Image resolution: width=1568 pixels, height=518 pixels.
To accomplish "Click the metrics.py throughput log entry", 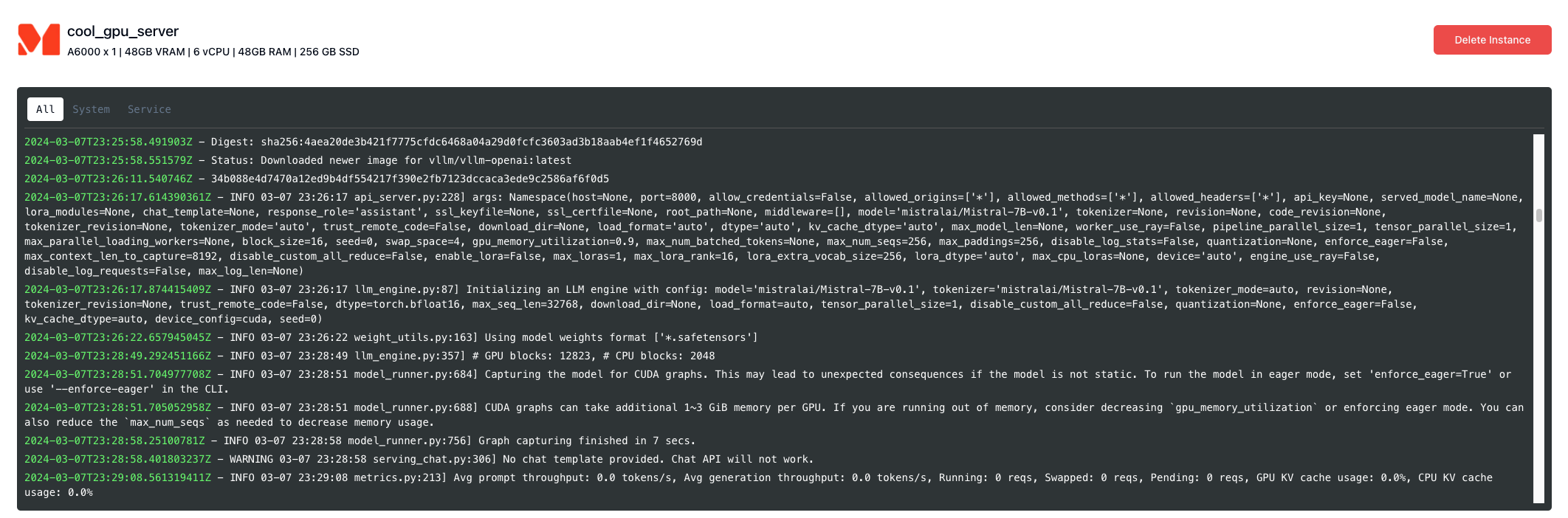I will click(759, 485).
